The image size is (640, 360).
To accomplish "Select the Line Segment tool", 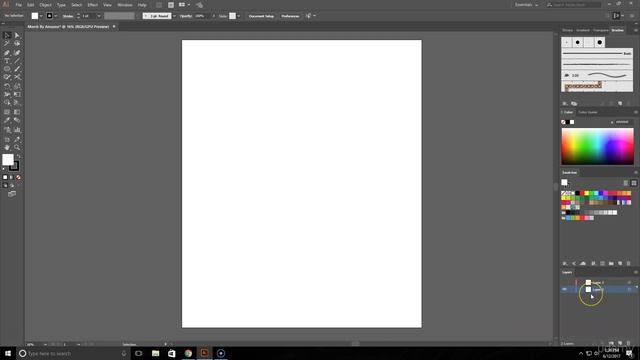I will click(17, 61).
